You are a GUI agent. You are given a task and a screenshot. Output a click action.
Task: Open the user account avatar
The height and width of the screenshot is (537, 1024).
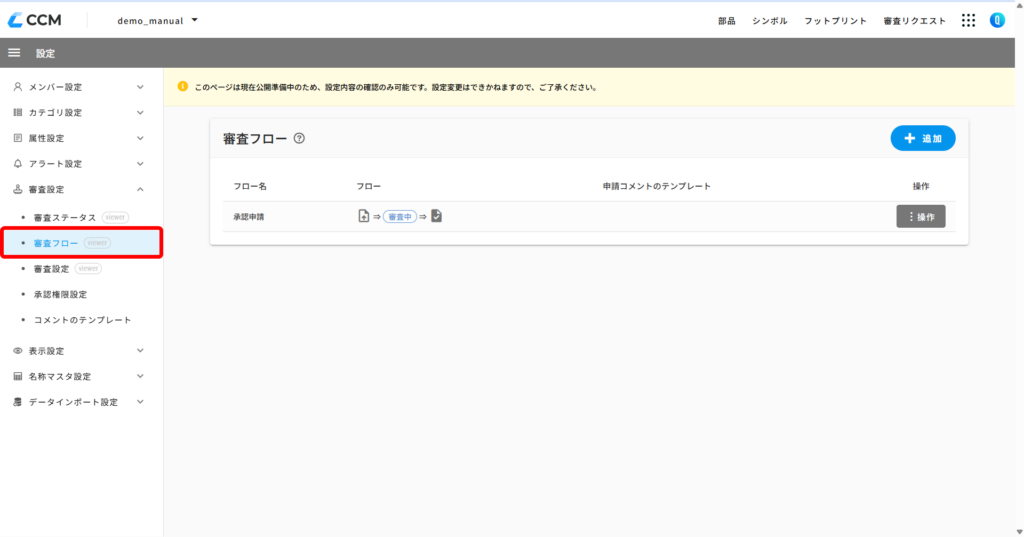[997, 20]
